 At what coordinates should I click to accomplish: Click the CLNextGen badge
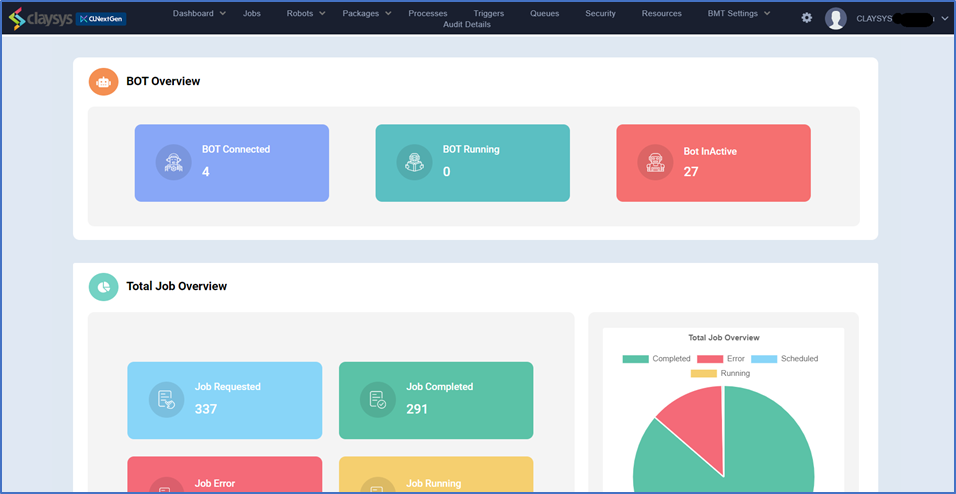102,19
